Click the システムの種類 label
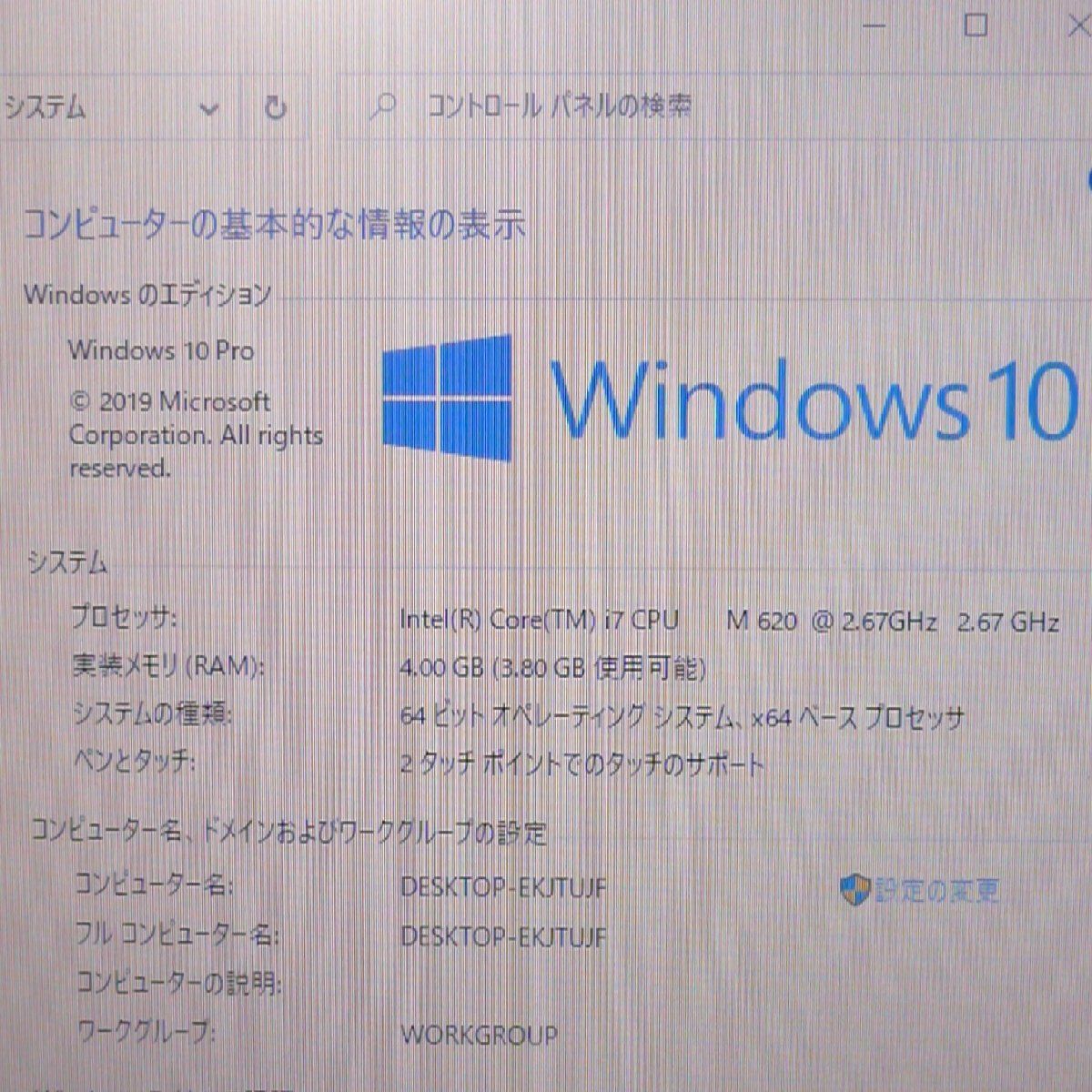Image resolution: width=1092 pixels, height=1092 pixels. tap(152, 714)
